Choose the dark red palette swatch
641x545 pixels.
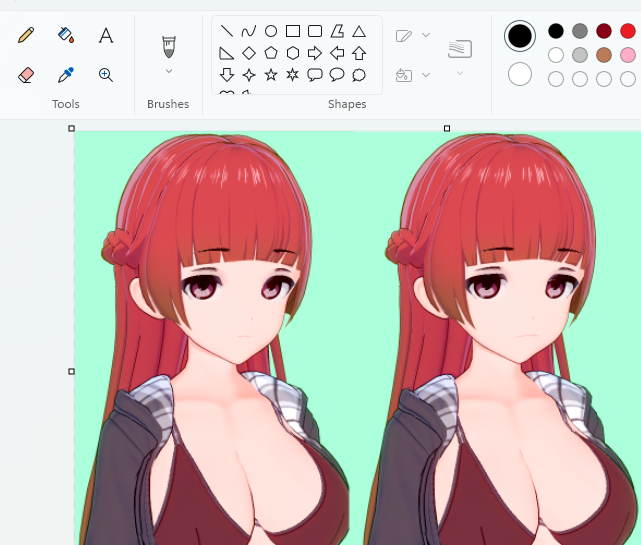604,31
